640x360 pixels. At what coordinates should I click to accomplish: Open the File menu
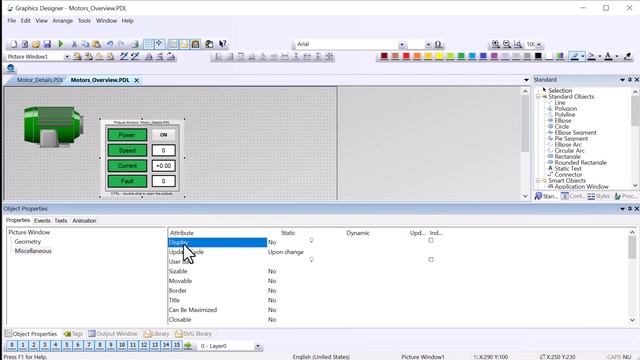click(11, 20)
